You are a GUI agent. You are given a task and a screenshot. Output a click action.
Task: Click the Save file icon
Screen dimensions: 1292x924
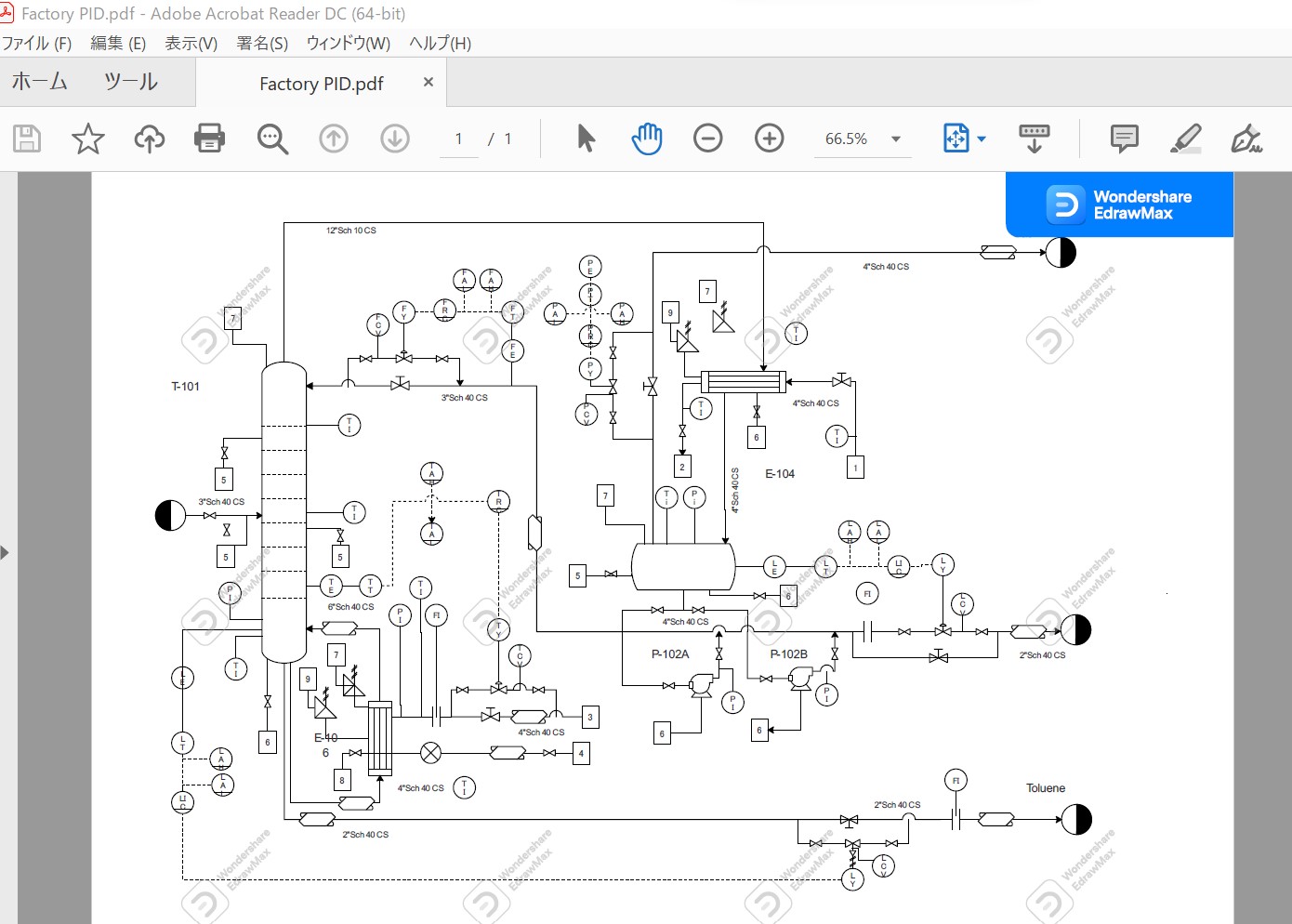[x=27, y=139]
